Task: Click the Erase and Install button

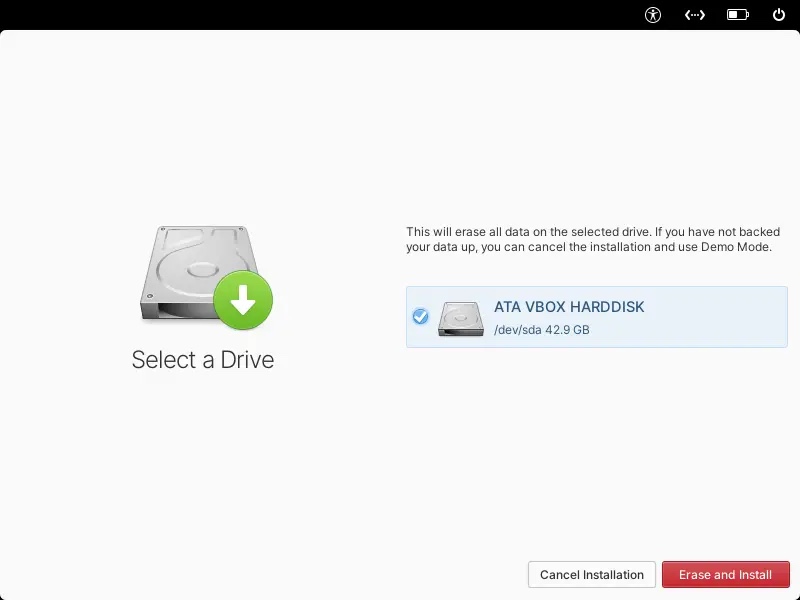Action: pos(725,574)
